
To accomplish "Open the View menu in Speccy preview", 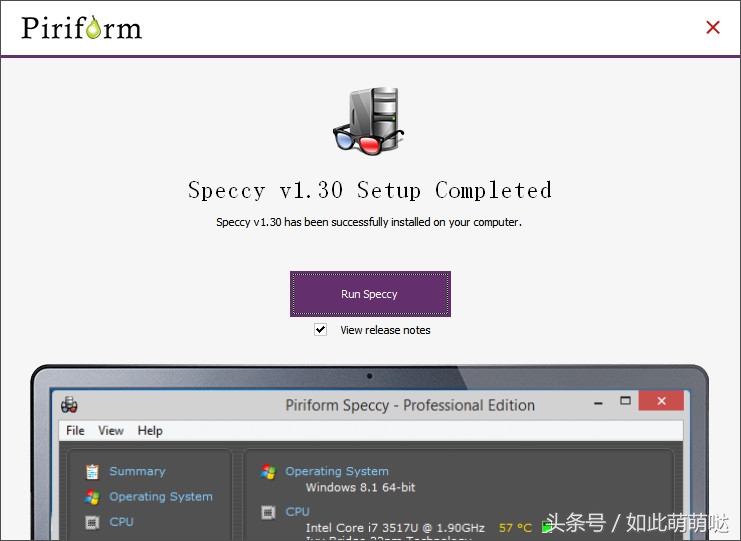I will [x=111, y=430].
